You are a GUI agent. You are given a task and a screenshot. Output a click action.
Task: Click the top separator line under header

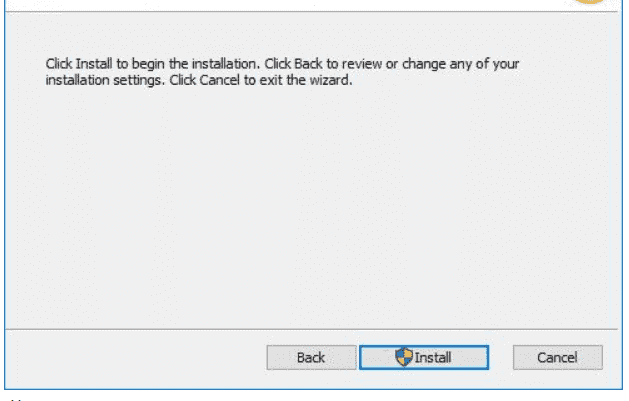click(311, 12)
